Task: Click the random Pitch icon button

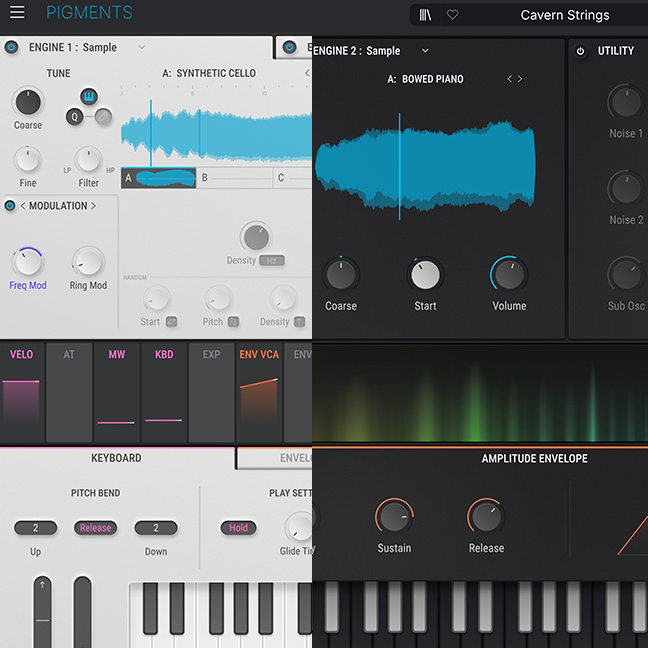Action: click(233, 322)
